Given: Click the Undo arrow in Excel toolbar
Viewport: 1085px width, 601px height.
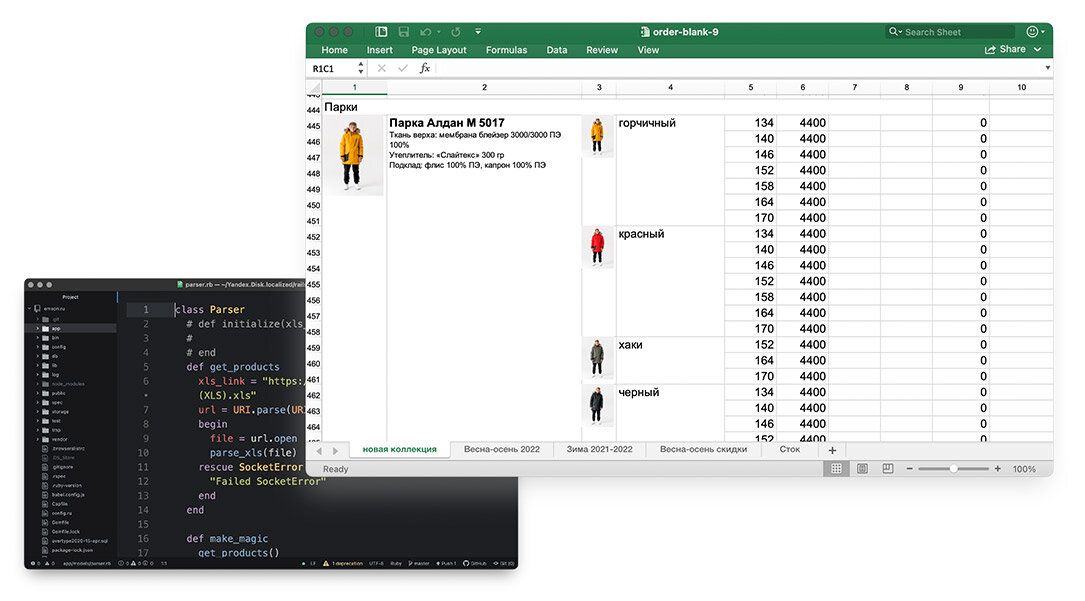Looking at the screenshot, I should 425,32.
